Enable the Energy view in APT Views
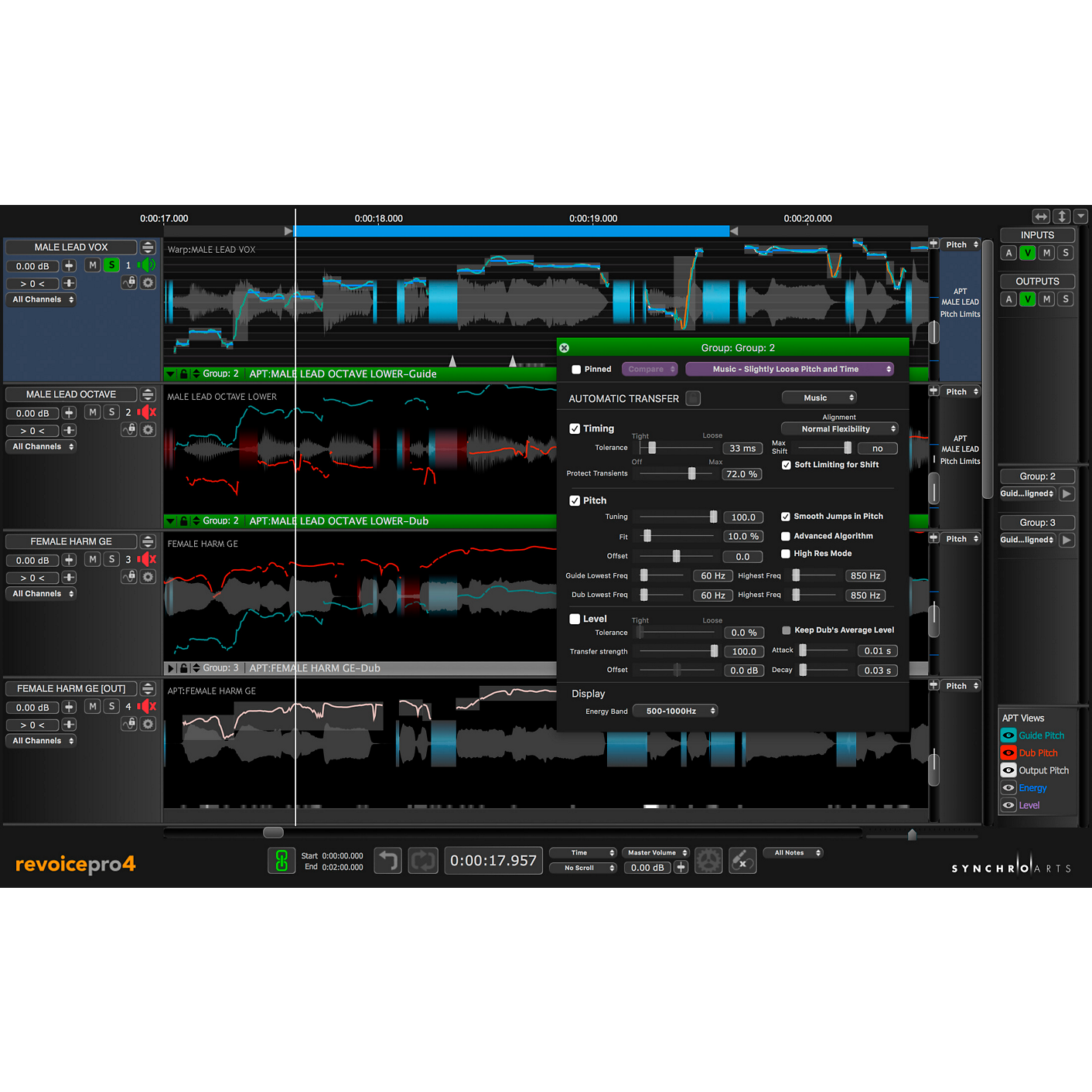Screen dimensions: 1092x1092 point(1008,787)
